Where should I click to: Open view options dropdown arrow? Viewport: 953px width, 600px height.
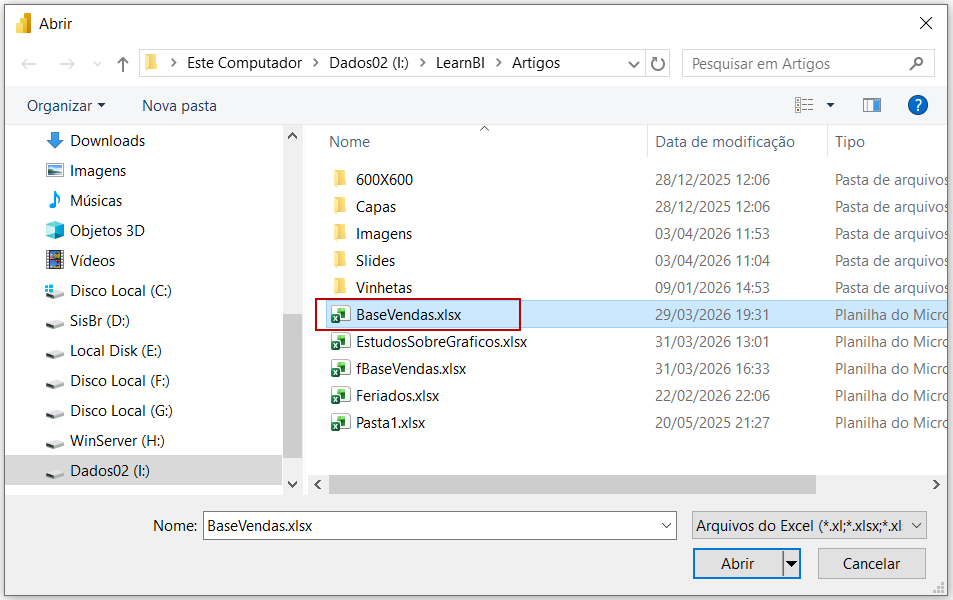(x=830, y=106)
